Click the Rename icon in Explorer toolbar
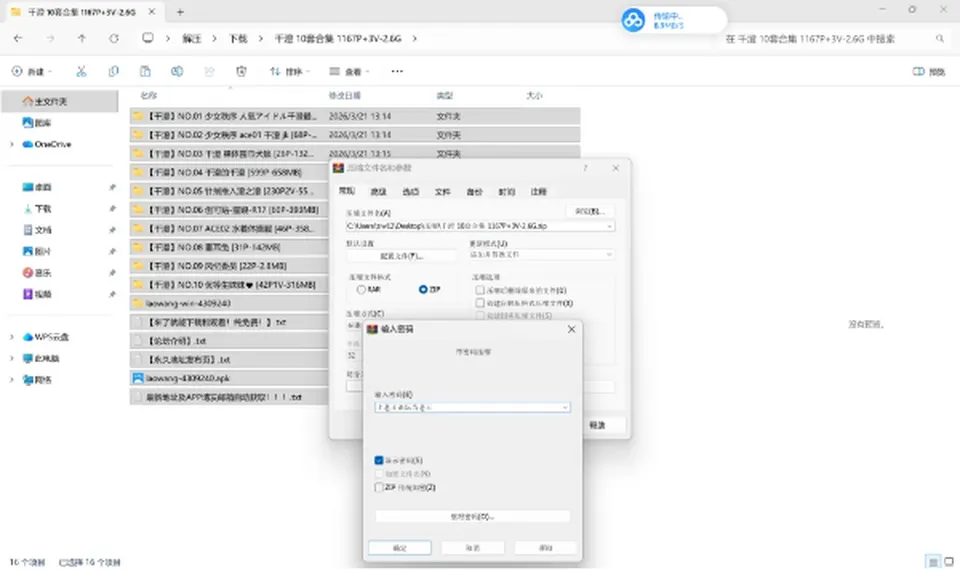Viewport: 960px width, 570px height. coord(177,72)
